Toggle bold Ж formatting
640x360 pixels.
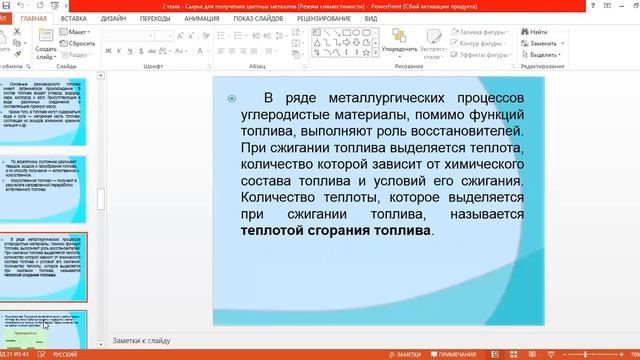tap(108, 51)
